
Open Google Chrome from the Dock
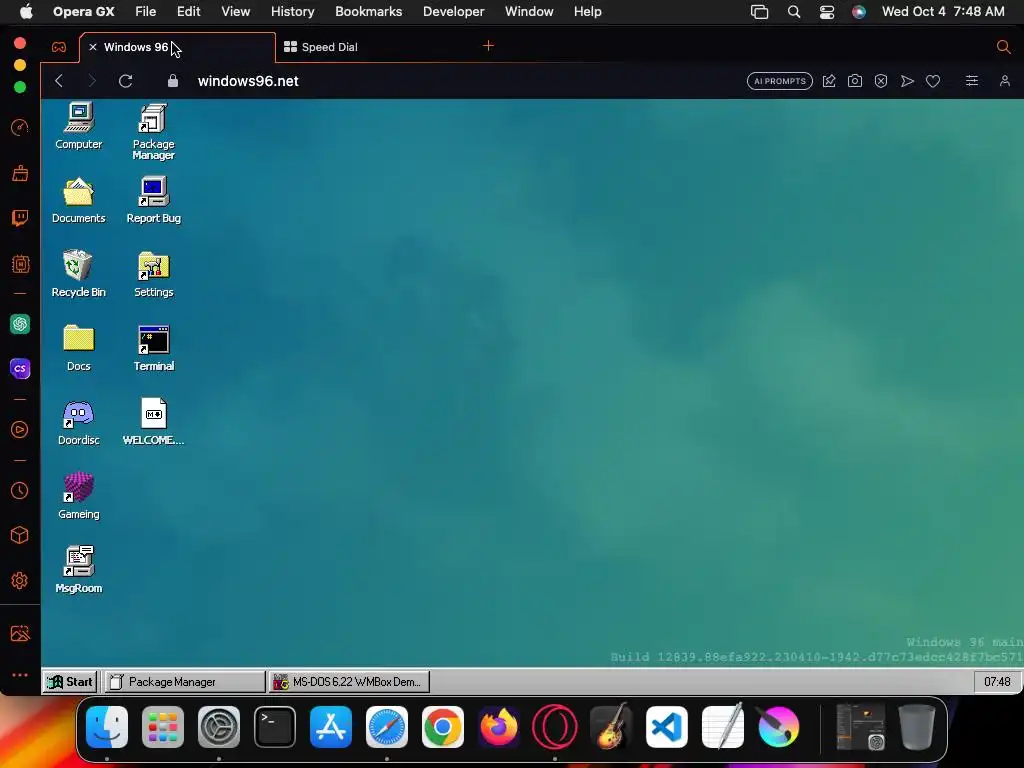coord(443,727)
